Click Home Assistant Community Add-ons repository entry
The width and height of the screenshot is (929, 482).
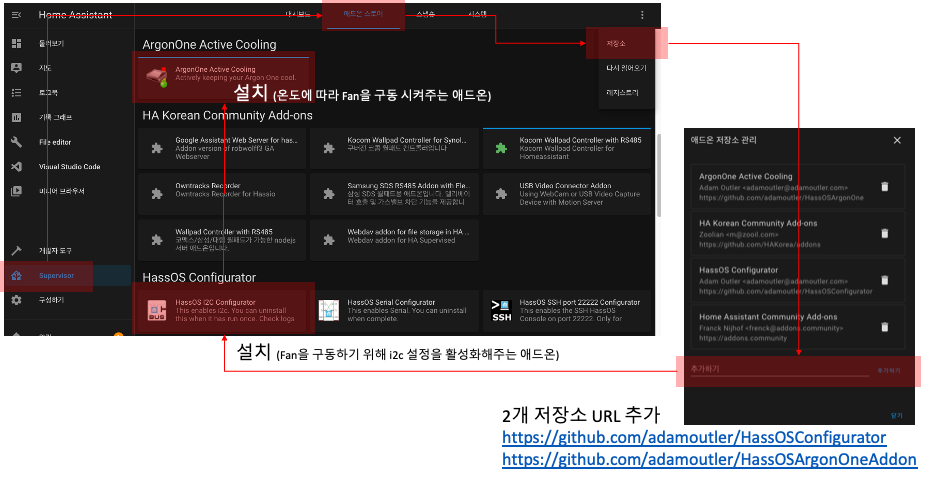pos(797,327)
